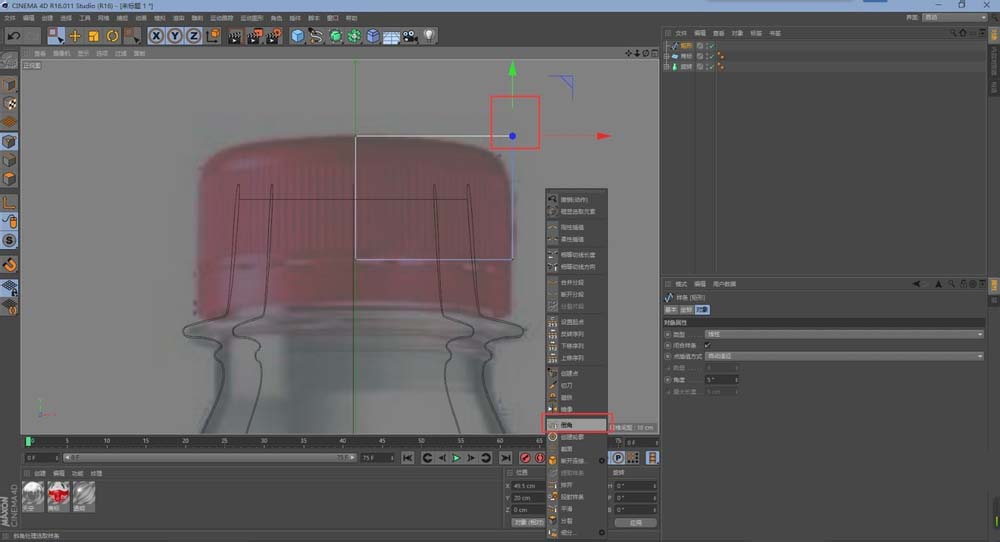Click the Camera object icon
Screen dimensions: 1000x542
pyautogui.click(x=410, y=36)
